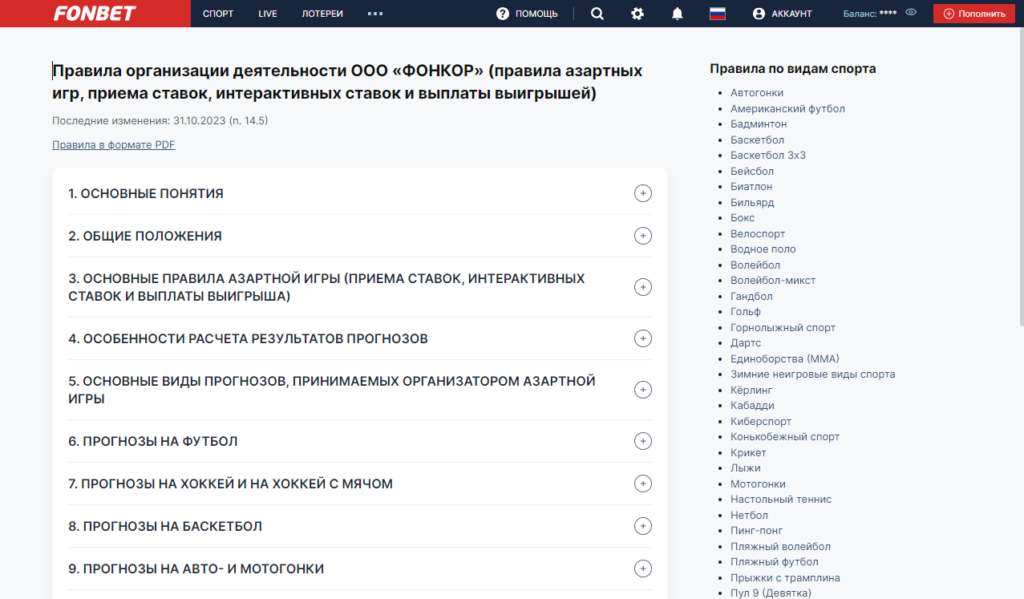Viewport: 1024px width, 599px height.
Task: Open the Дартс rules link
Action: pyautogui.click(x=745, y=343)
